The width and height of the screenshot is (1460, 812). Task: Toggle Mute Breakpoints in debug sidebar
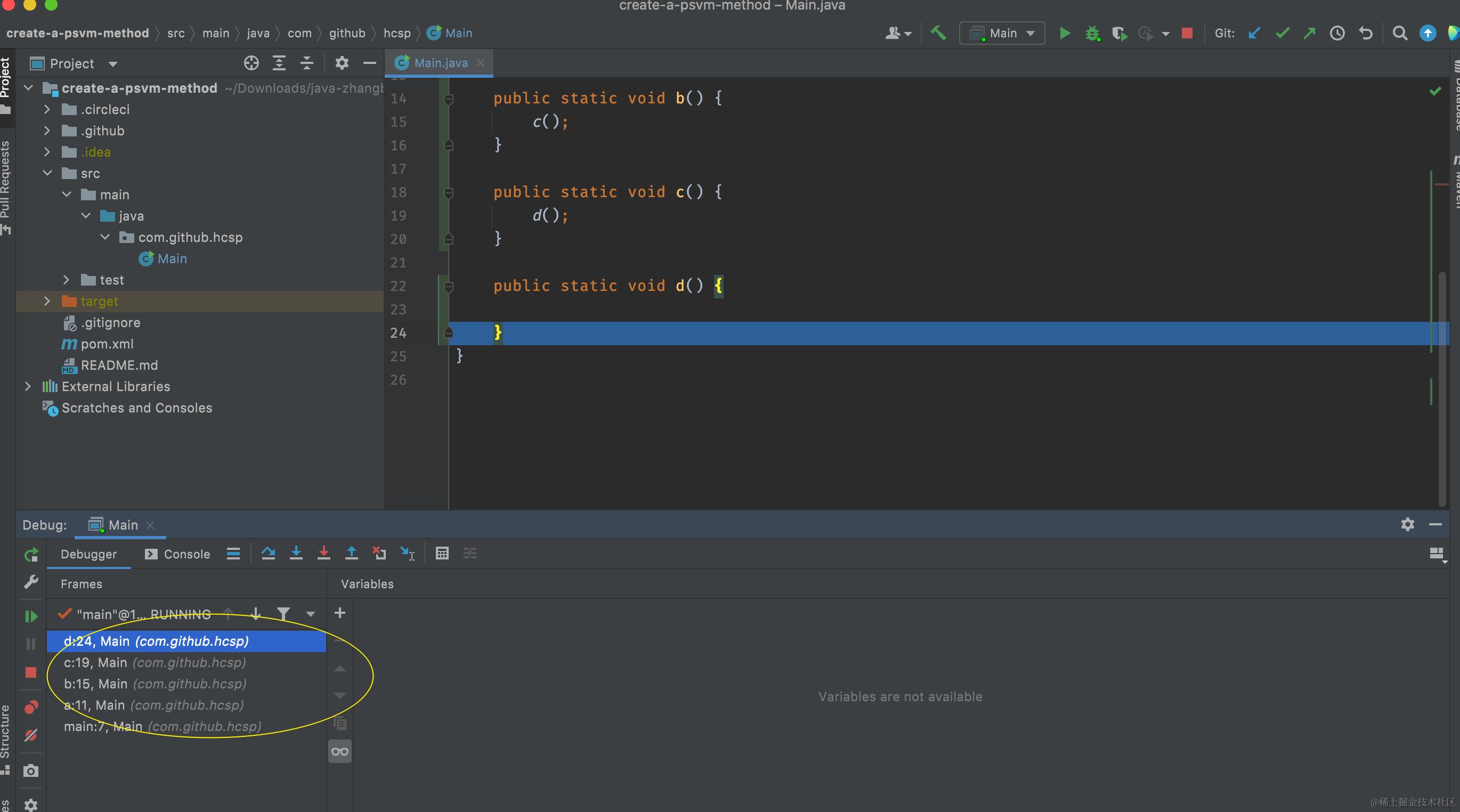[31, 735]
